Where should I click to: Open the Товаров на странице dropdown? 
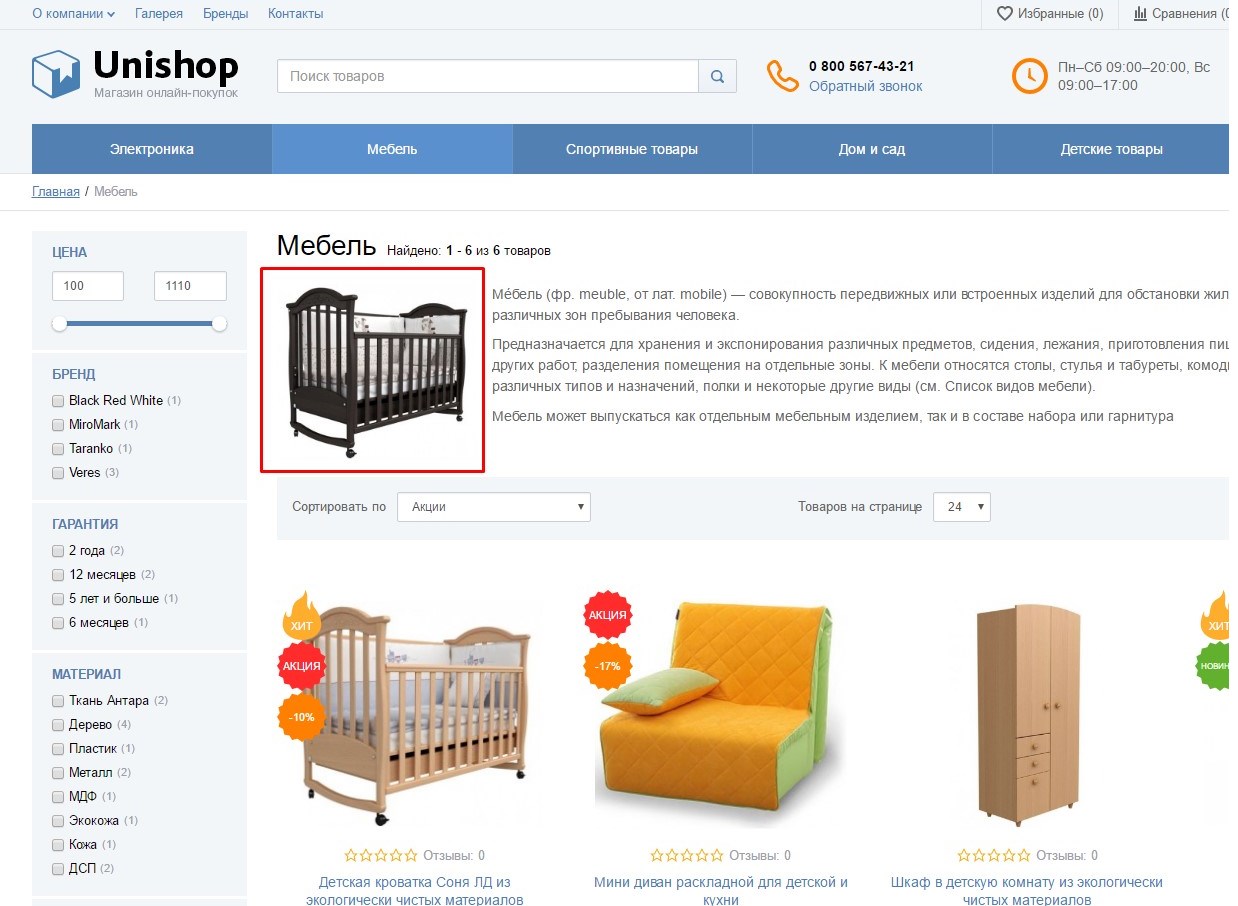click(x=961, y=507)
